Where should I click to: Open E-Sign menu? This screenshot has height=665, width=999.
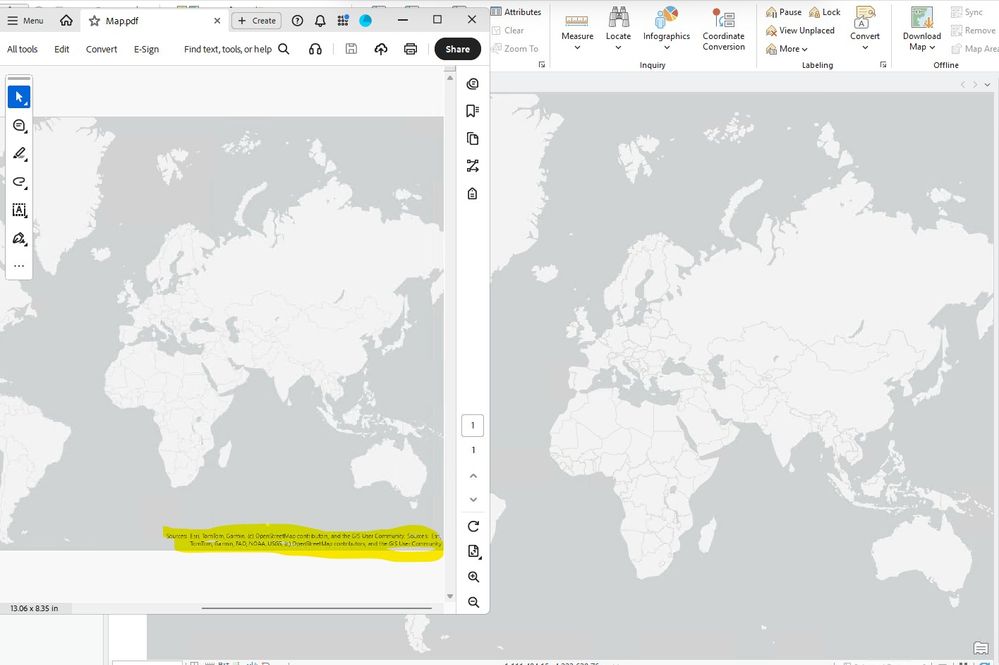tap(147, 49)
